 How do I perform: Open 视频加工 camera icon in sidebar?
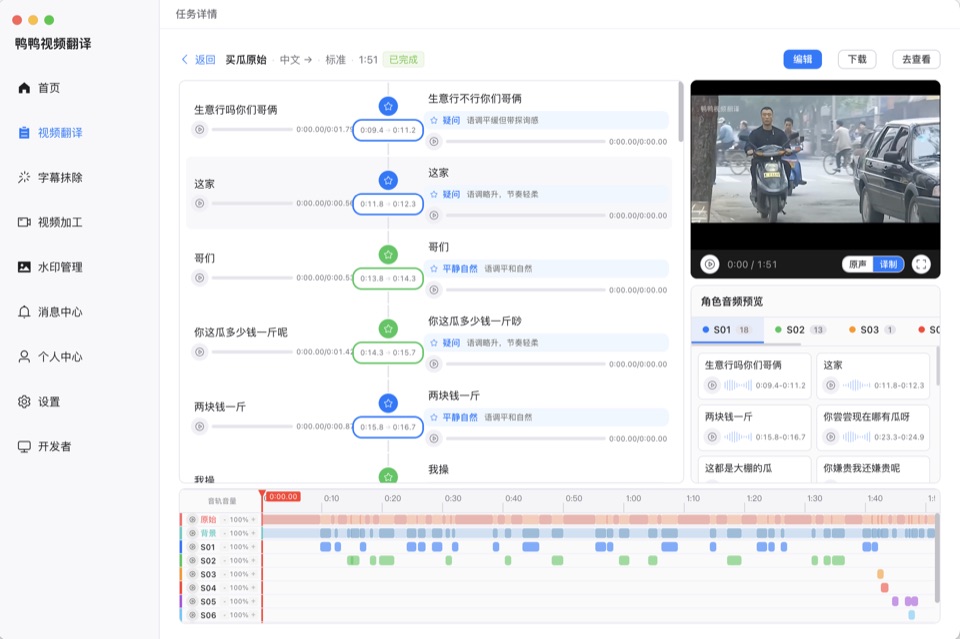pos(24,222)
